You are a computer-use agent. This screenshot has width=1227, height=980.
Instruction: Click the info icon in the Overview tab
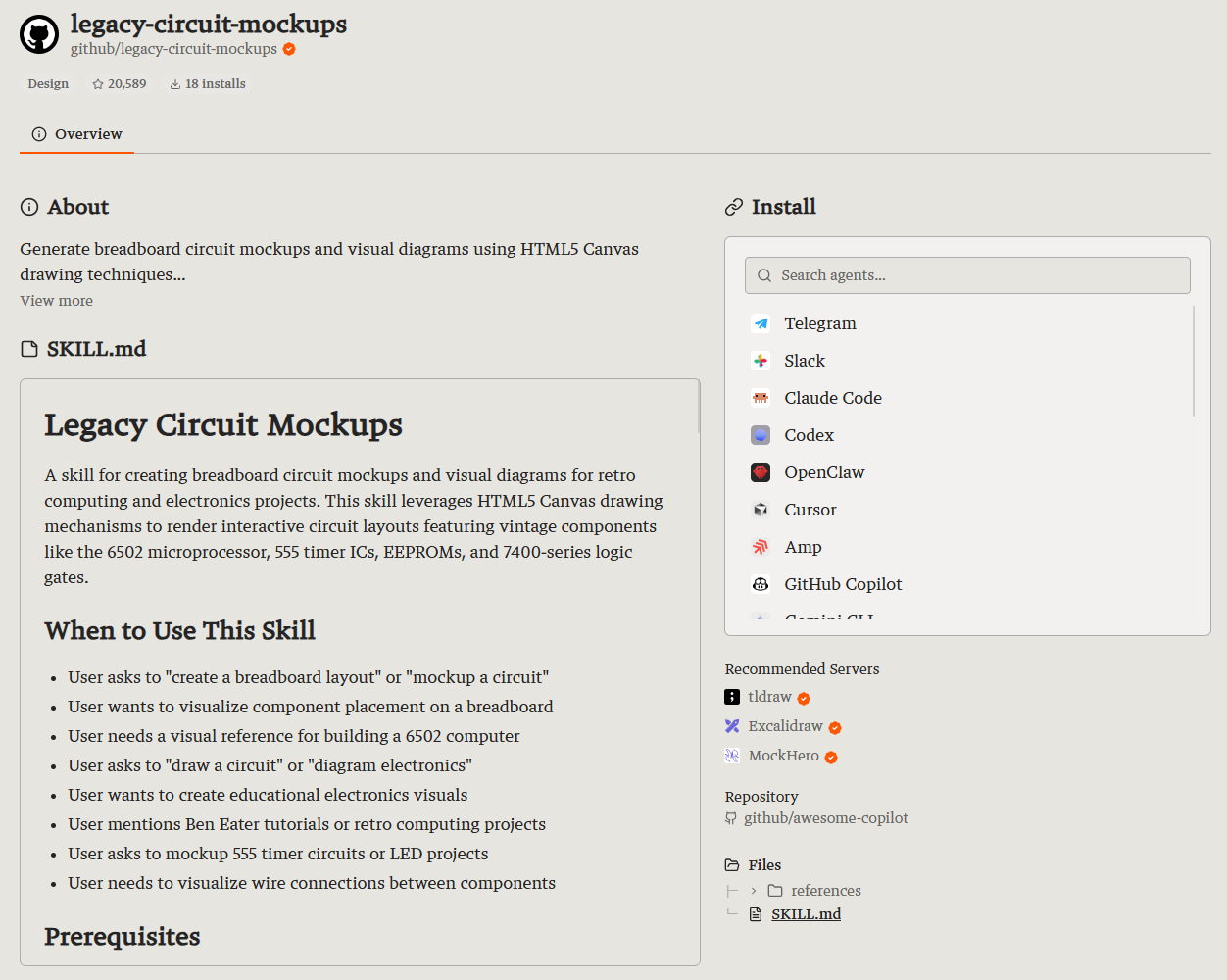coord(39,134)
